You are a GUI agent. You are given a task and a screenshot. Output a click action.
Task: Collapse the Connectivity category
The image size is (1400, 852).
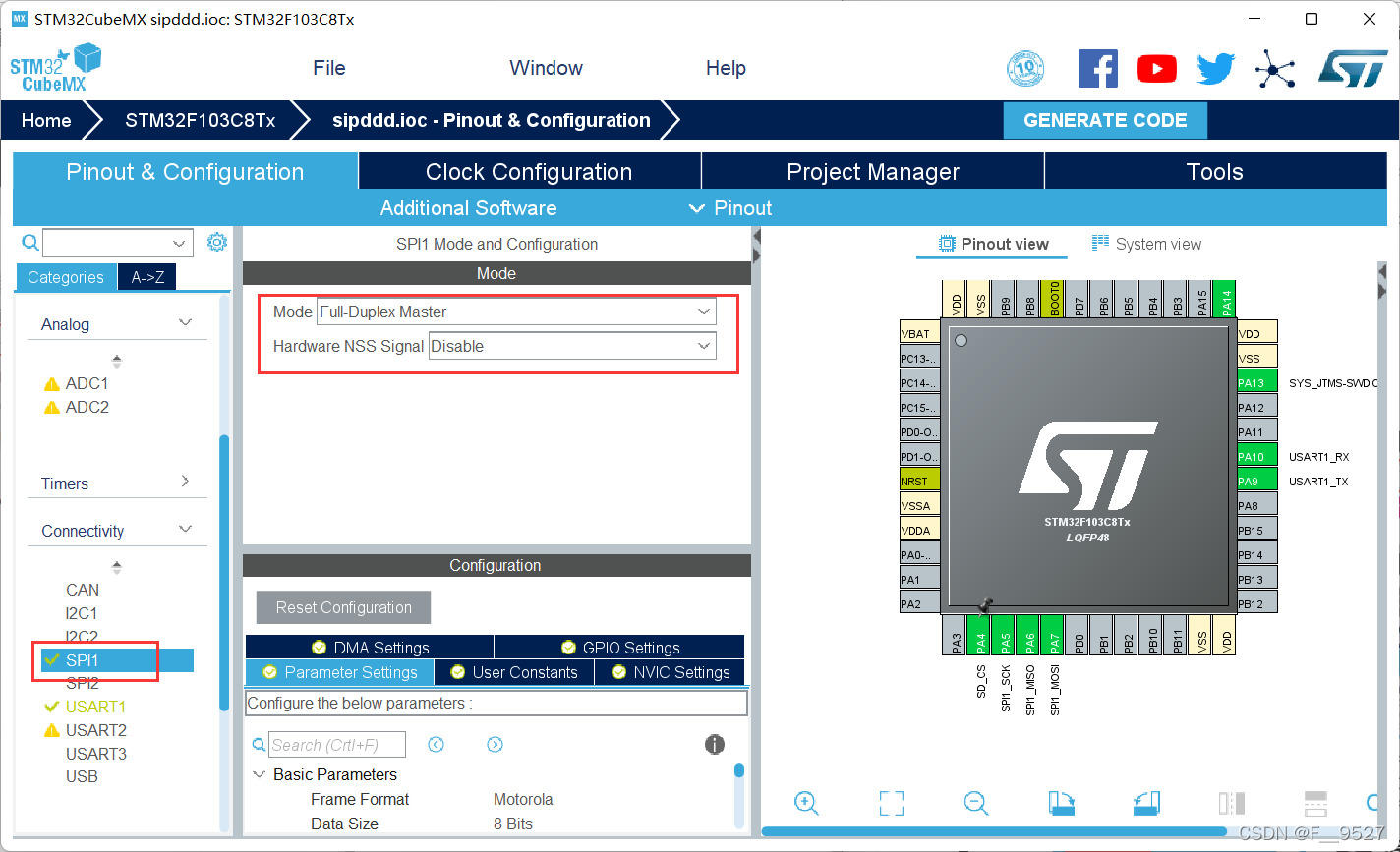[185, 530]
